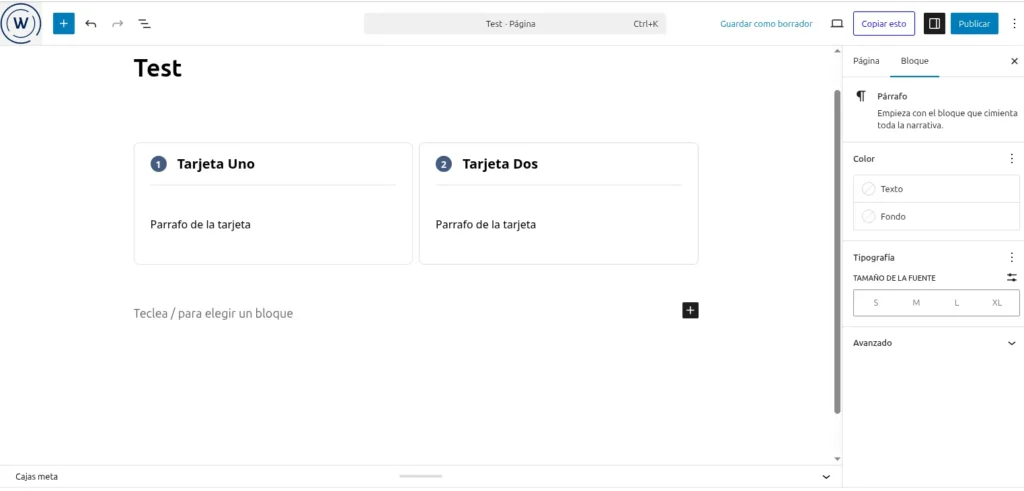Click the WordPress site logo icon

[x=21, y=23]
